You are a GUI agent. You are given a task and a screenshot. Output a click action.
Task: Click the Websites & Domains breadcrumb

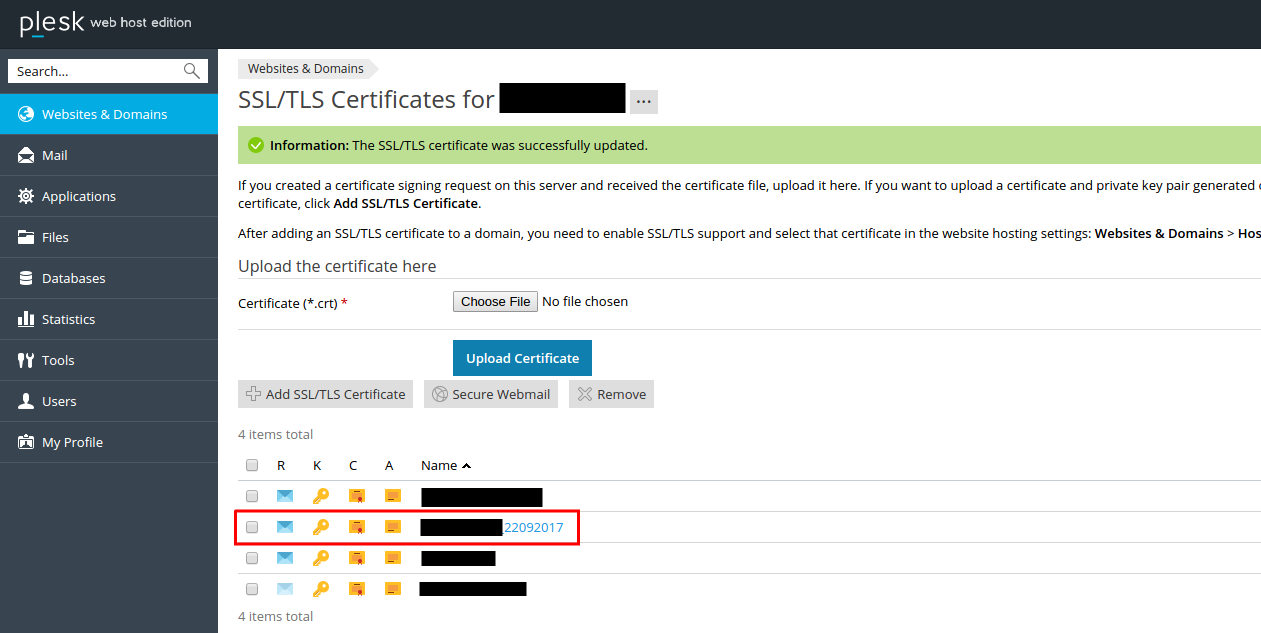click(305, 69)
